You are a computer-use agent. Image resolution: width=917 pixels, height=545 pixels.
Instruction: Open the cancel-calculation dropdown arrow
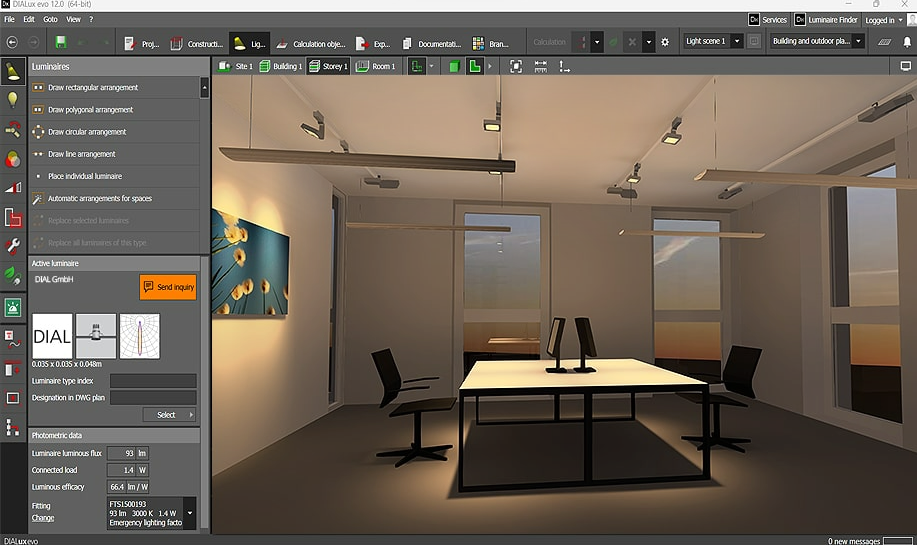pyautogui.click(x=649, y=42)
